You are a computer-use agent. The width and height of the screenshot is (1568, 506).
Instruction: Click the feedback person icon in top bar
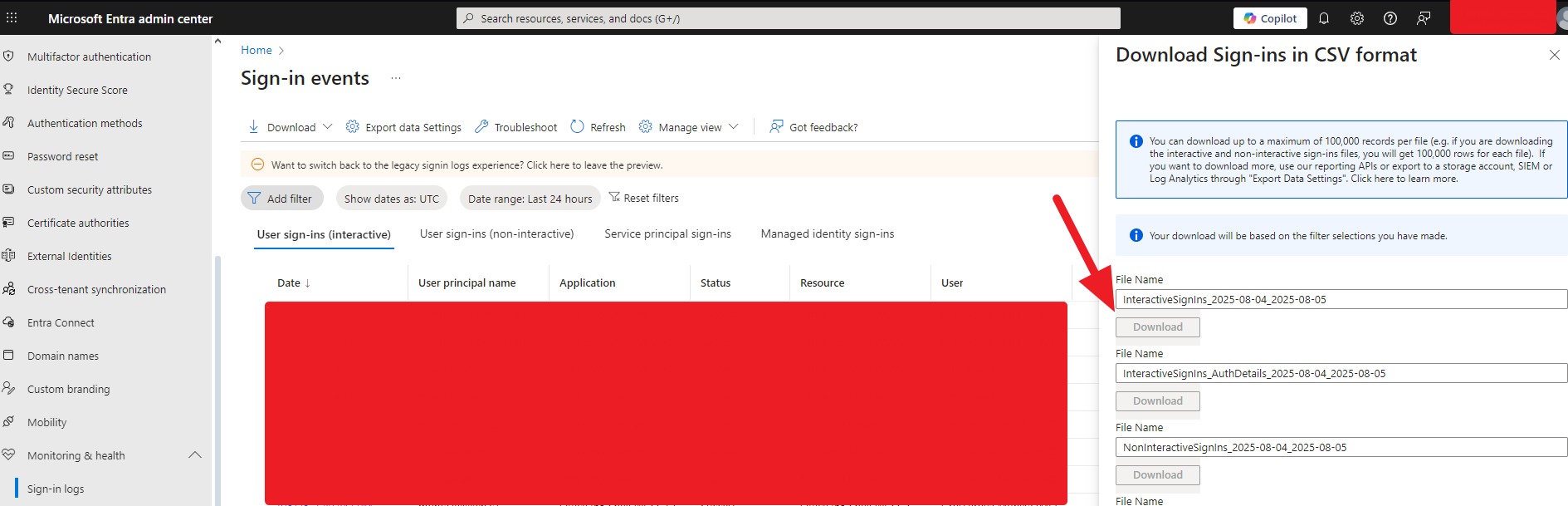pyautogui.click(x=1424, y=18)
